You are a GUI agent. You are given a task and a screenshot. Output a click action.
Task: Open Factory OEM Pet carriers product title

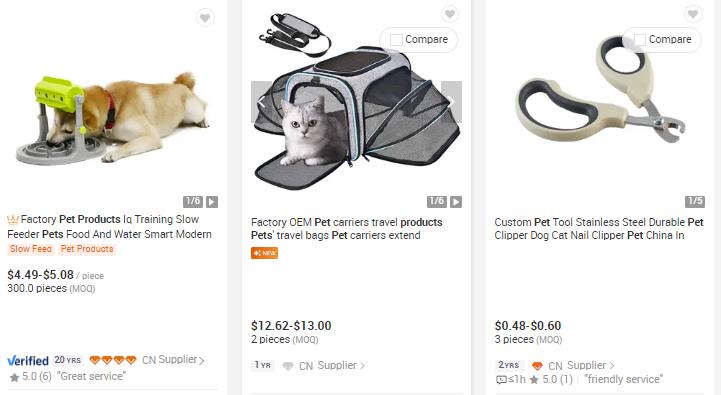coord(346,229)
